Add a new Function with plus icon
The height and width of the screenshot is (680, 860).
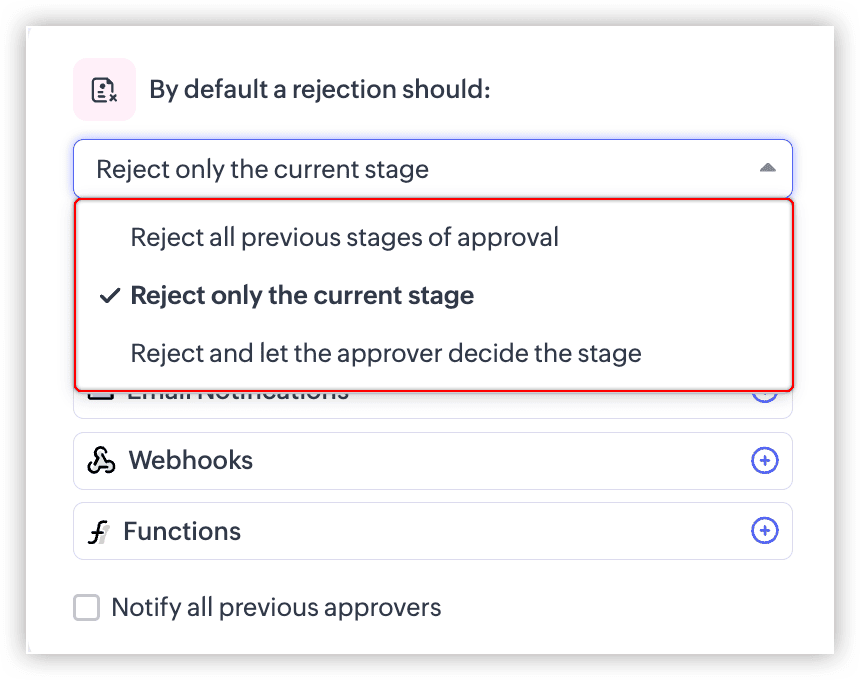[x=764, y=531]
